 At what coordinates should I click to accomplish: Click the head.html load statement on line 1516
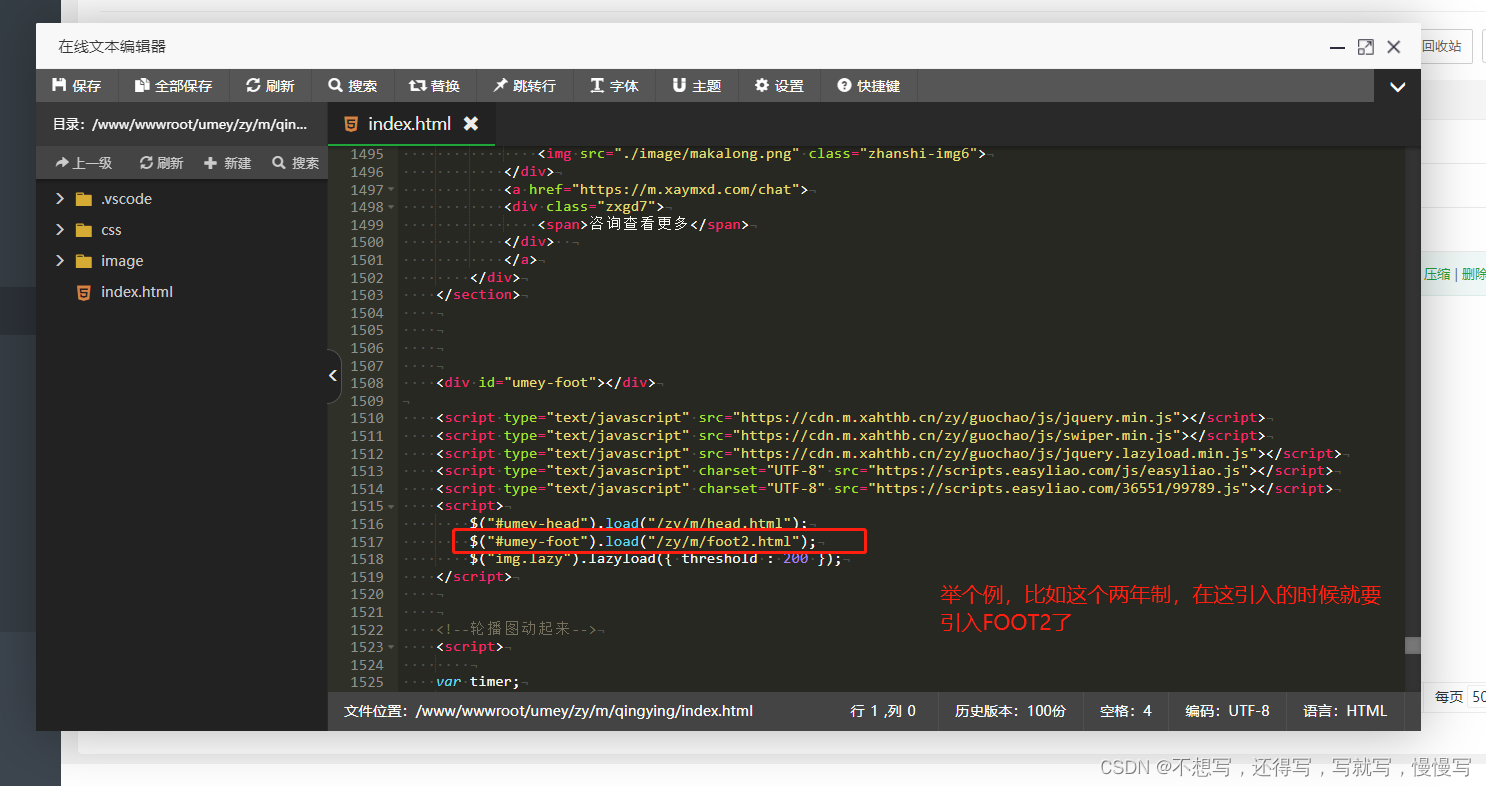tap(638, 524)
